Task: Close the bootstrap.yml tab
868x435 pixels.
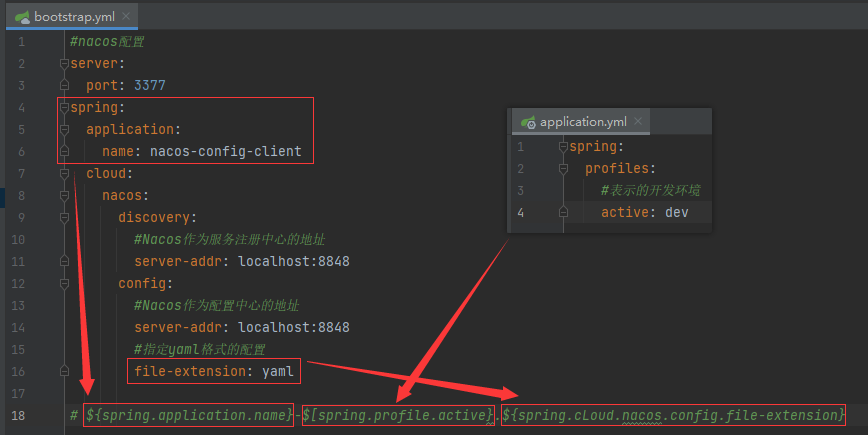Action: [x=126, y=16]
